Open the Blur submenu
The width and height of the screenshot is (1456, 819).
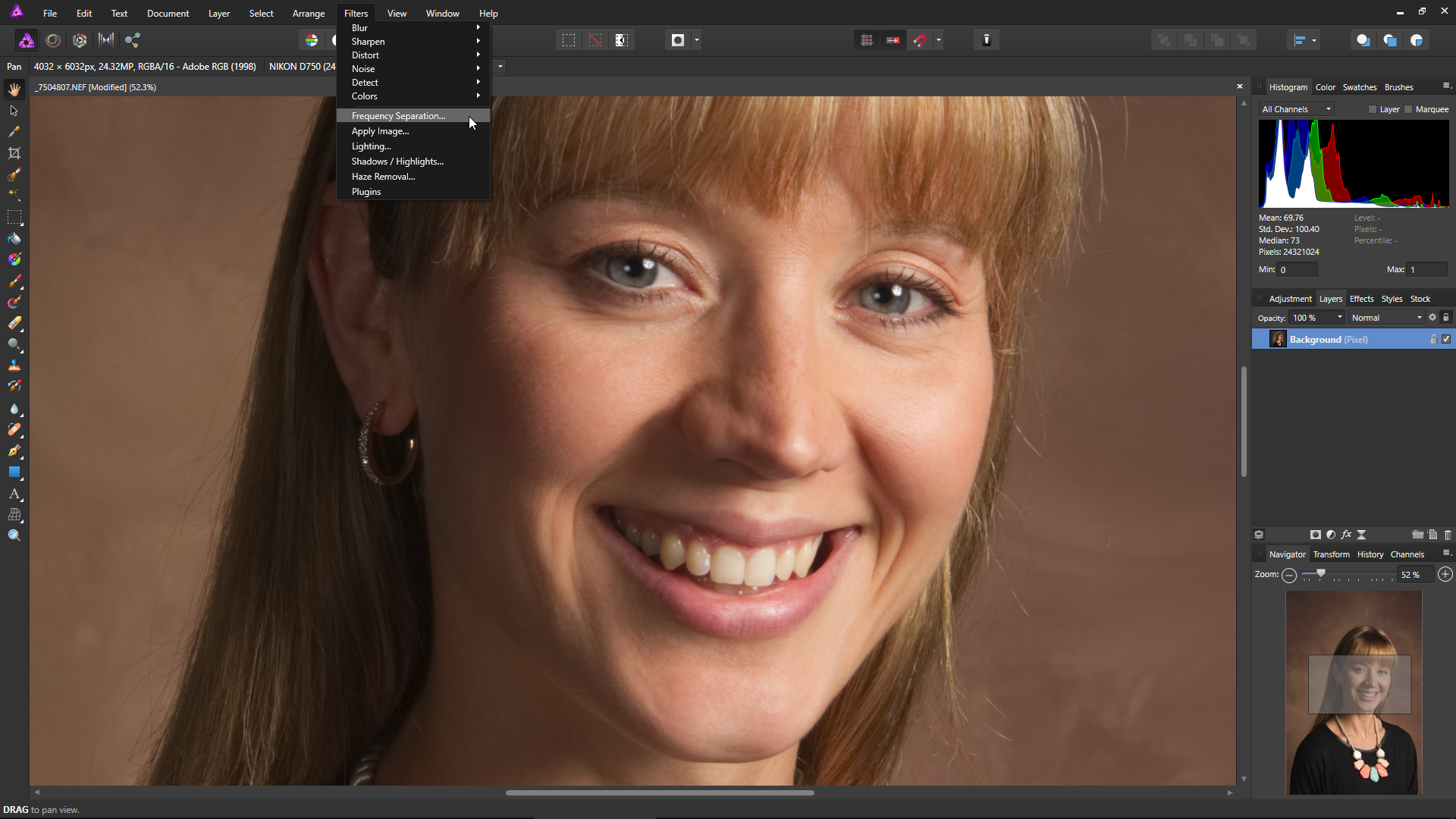pos(359,28)
